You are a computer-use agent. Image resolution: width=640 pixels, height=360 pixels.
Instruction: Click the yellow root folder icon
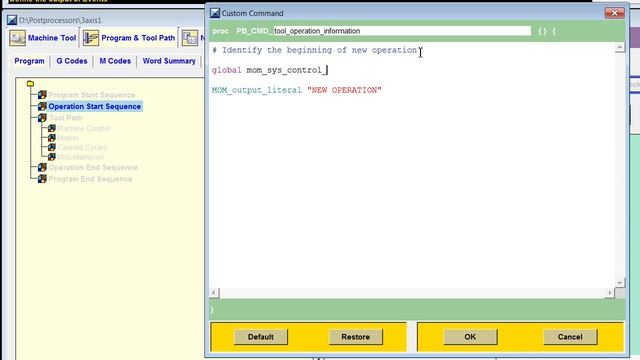[30, 84]
